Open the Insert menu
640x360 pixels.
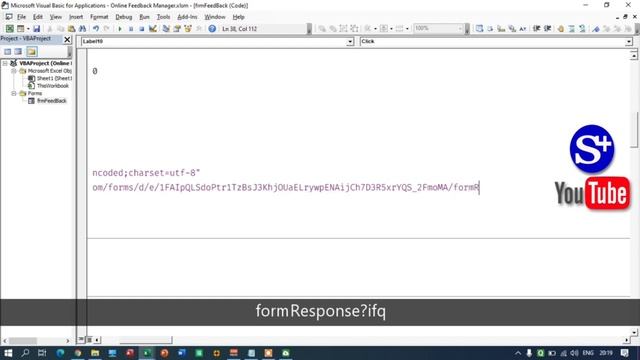click(76, 17)
